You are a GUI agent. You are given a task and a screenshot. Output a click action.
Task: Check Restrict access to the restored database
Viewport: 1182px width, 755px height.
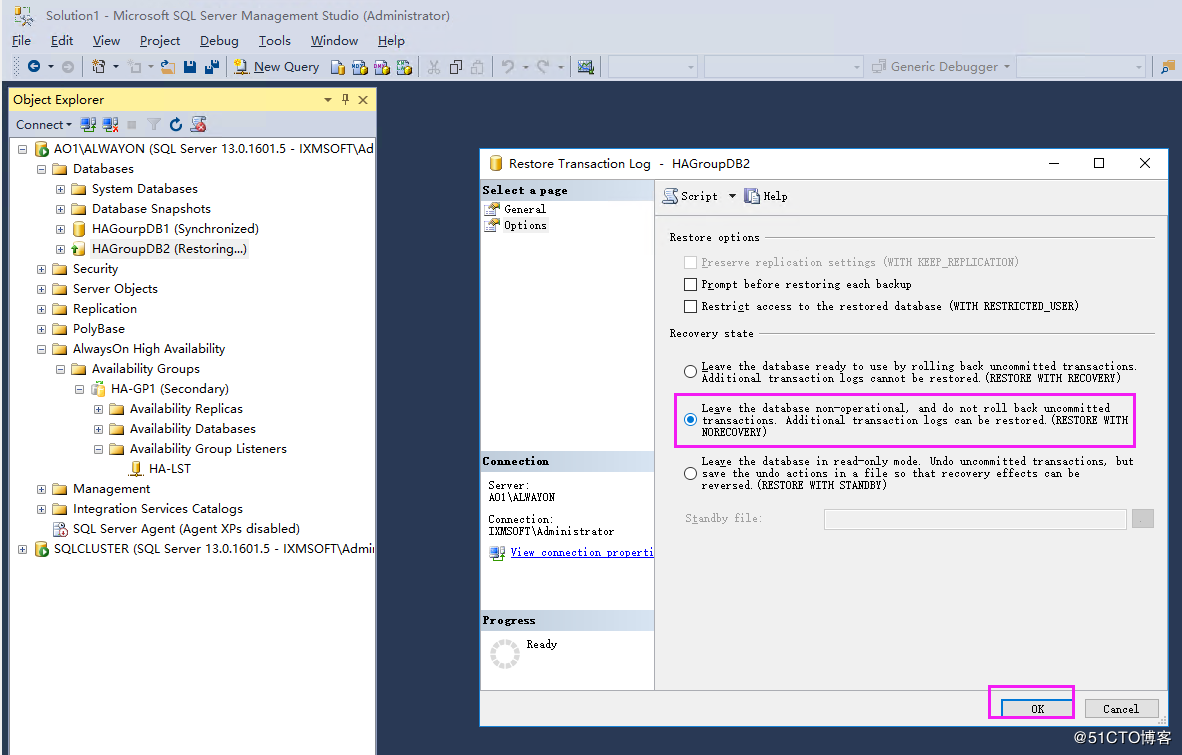[690, 305]
